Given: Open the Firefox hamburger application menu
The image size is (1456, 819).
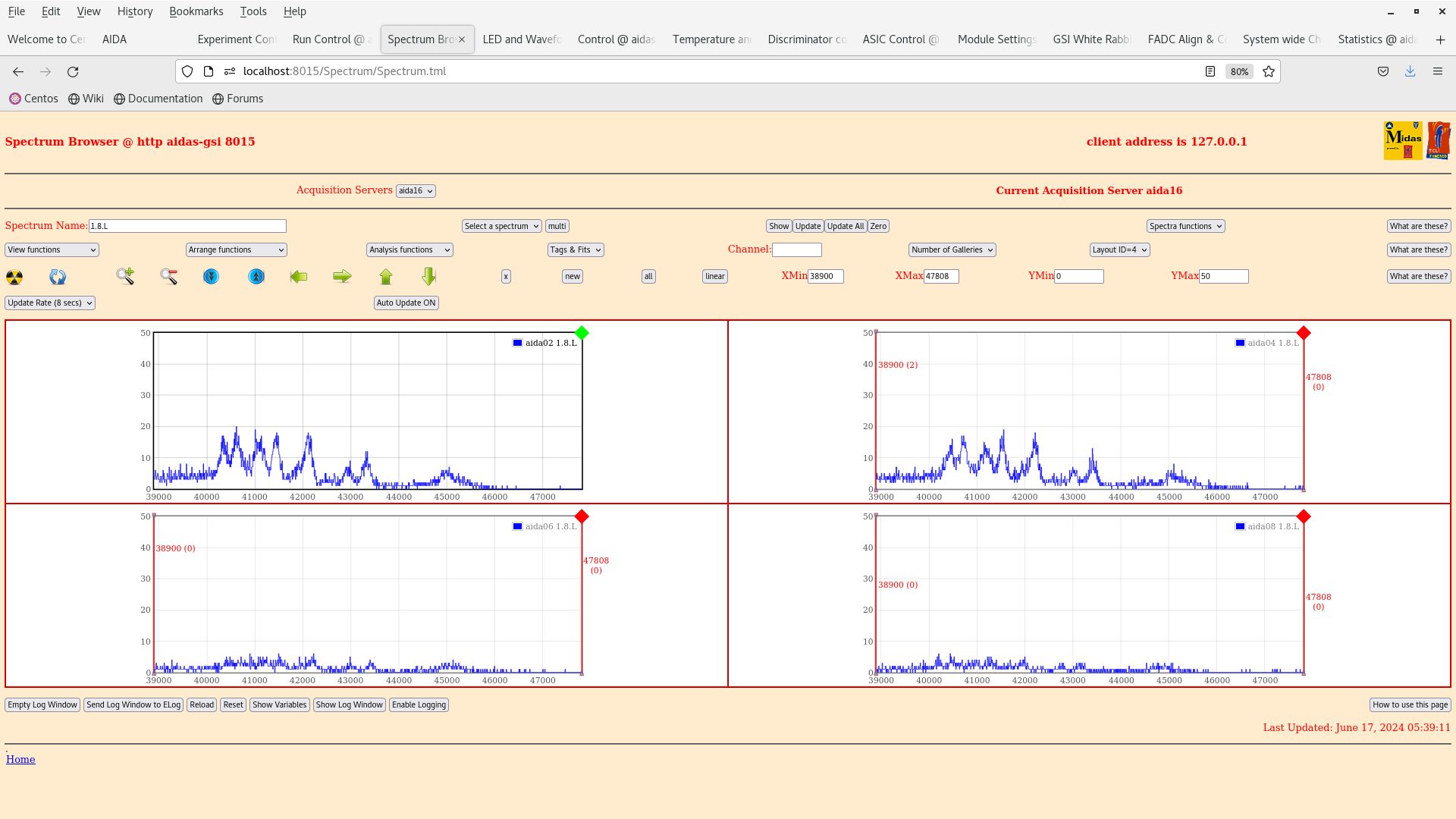Looking at the screenshot, I should click(1438, 71).
